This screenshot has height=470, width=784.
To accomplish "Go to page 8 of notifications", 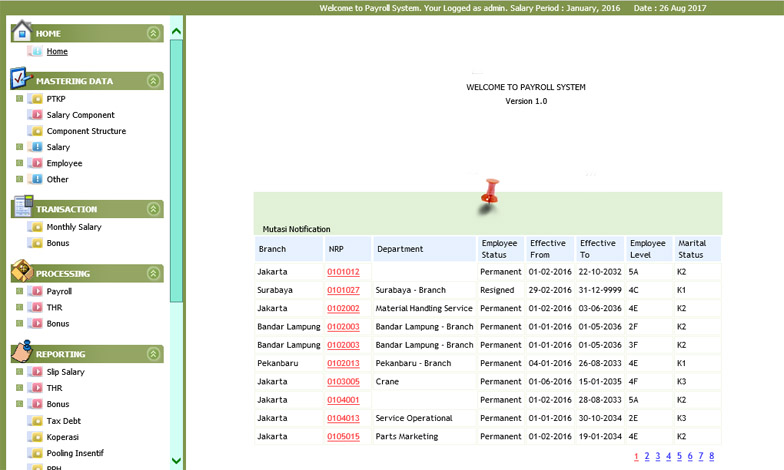I will pyautogui.click(x=711, y=456).
